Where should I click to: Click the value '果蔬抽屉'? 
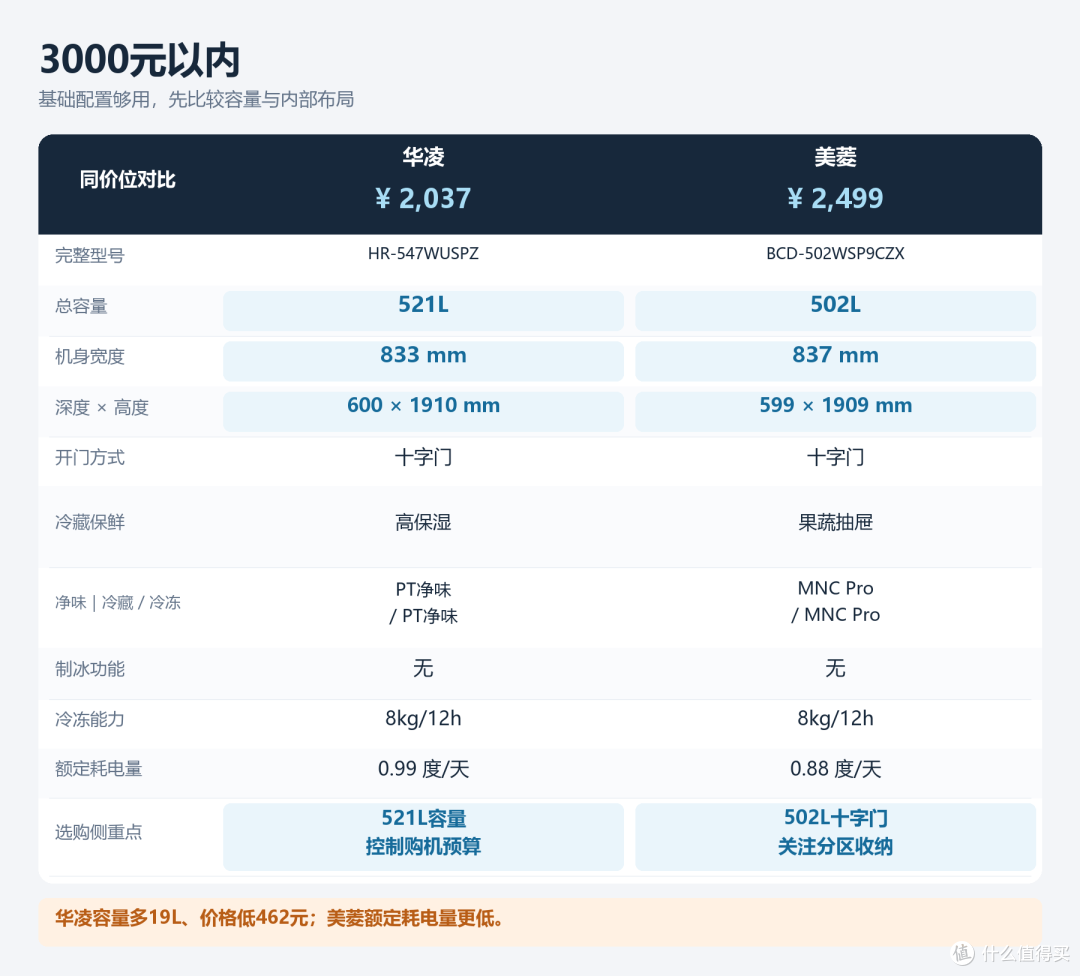(x=835, y=522)
